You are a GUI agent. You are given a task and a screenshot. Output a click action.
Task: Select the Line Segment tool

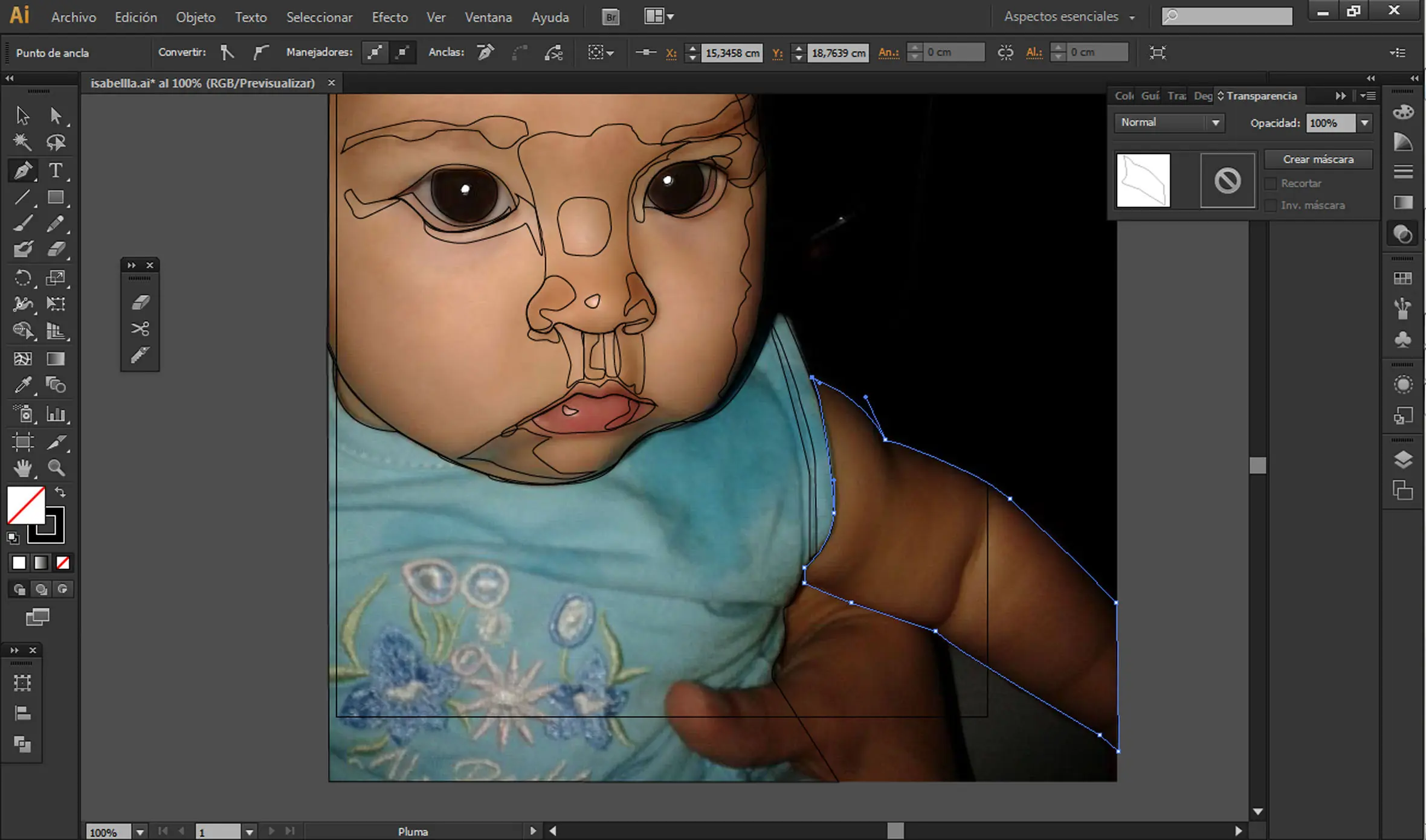click(x=22, y=197)
